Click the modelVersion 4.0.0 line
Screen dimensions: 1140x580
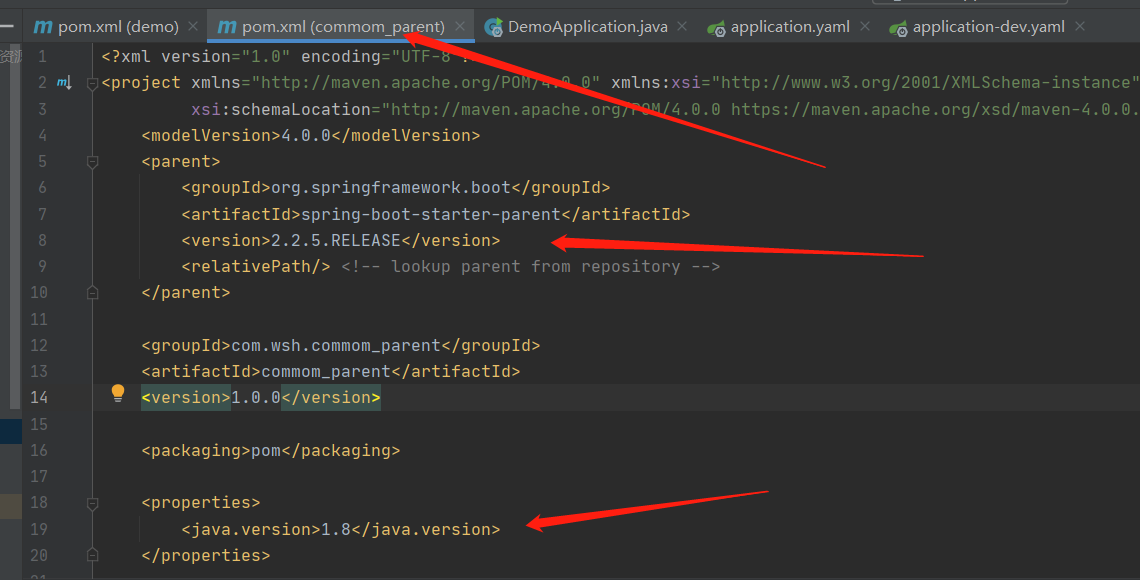[310, 136]
